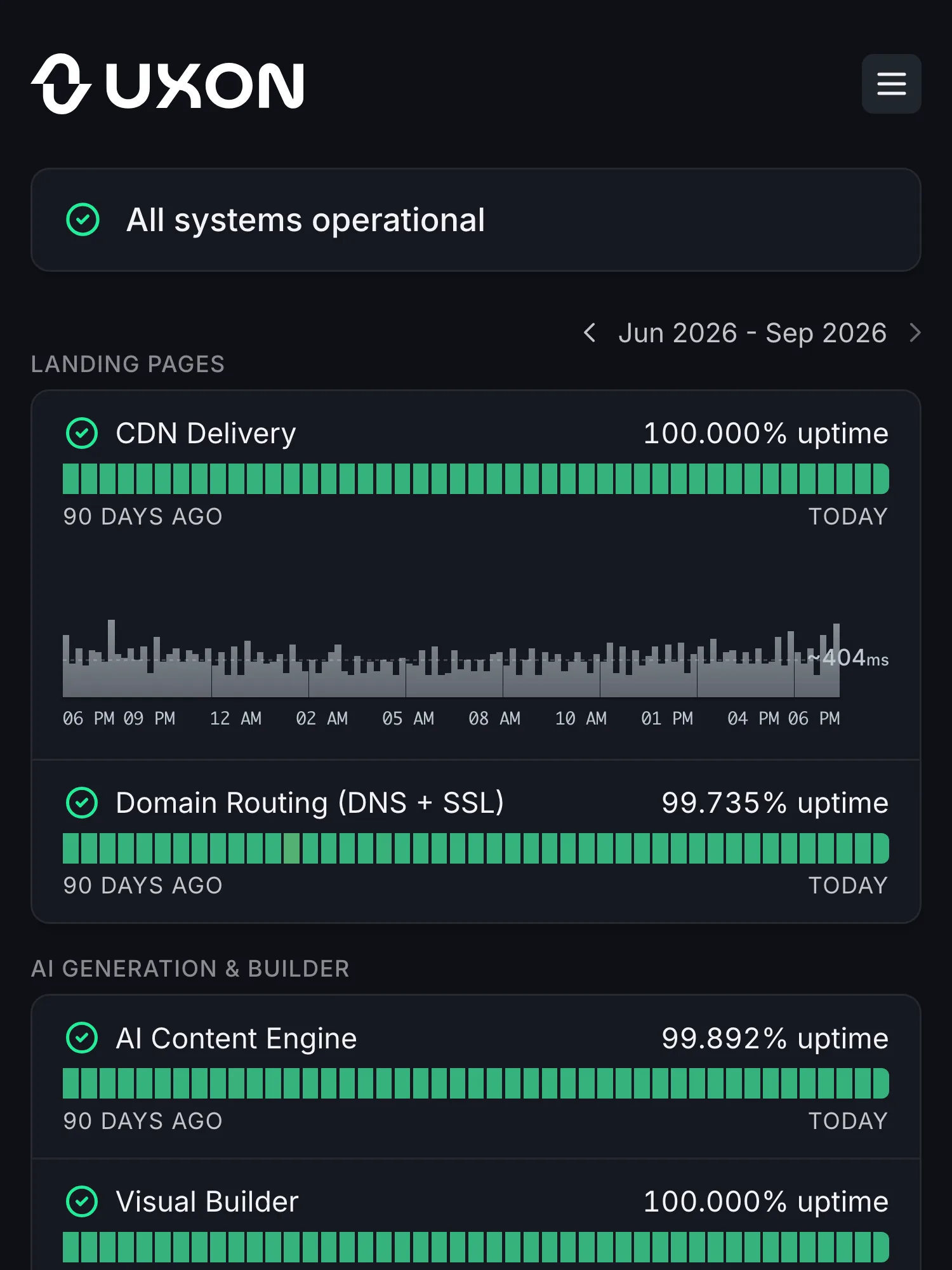The height and width of the screenshot is (1270, 952).
Task: Click 90 DAYS AGO under CDN Delivery
Action: pos(143,516)
